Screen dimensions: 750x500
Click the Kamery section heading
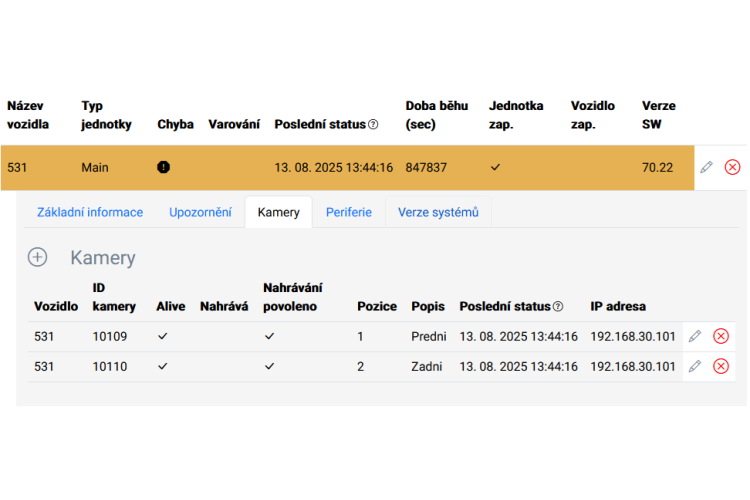coord(103,258)
